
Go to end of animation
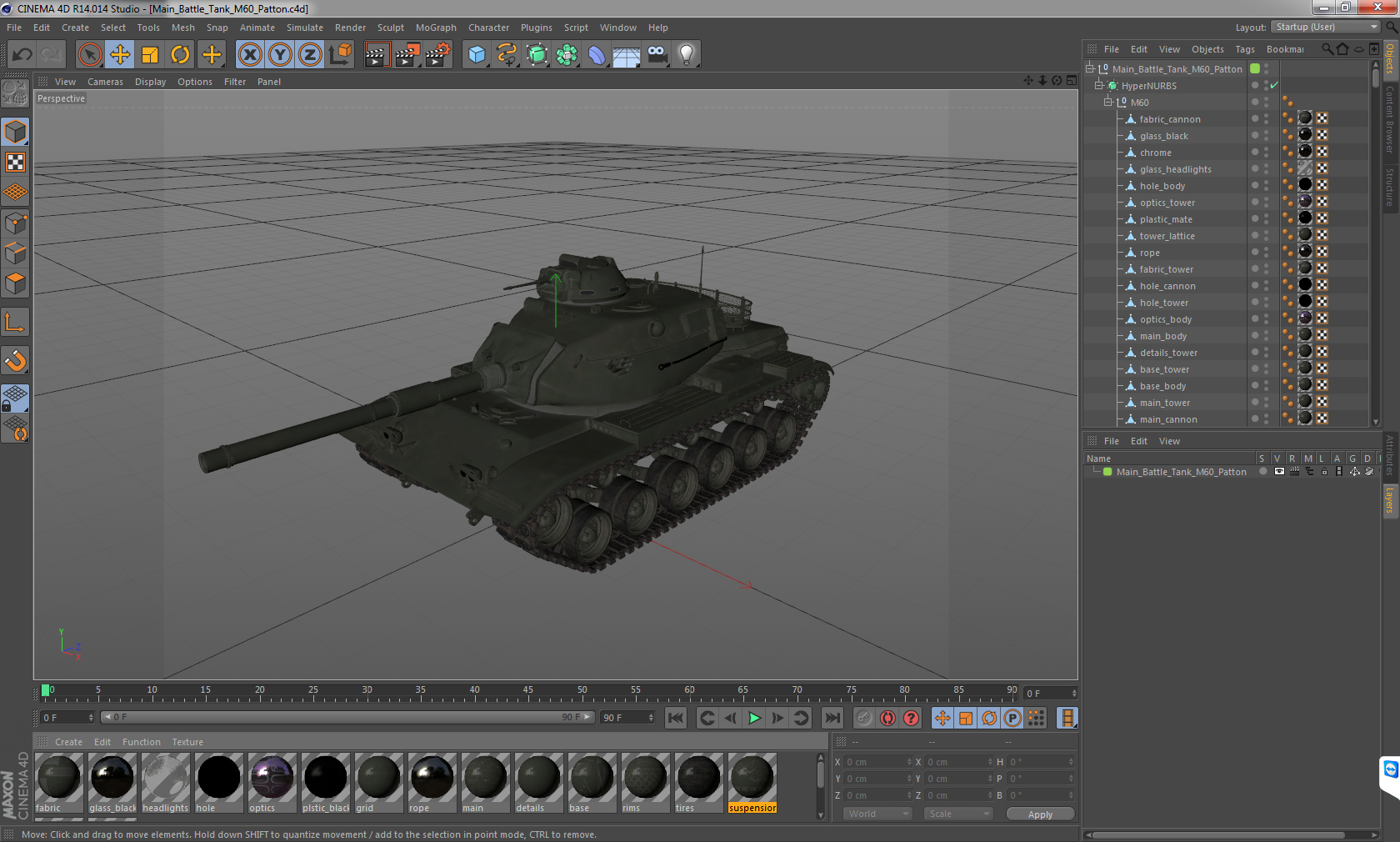pyautogui.click(x=832, y=718)
